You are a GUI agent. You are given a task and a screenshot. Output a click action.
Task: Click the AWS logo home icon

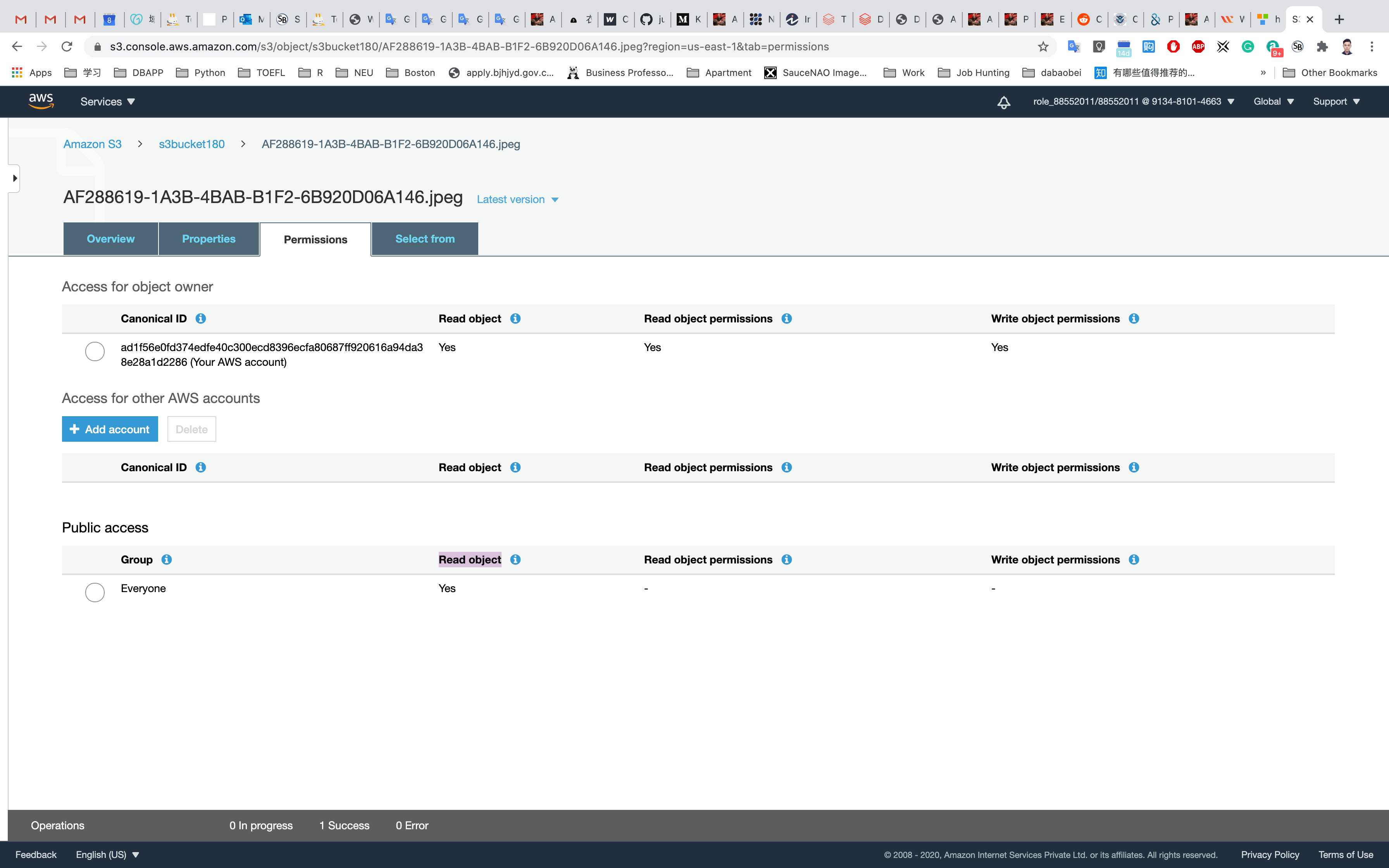[41, 101]
